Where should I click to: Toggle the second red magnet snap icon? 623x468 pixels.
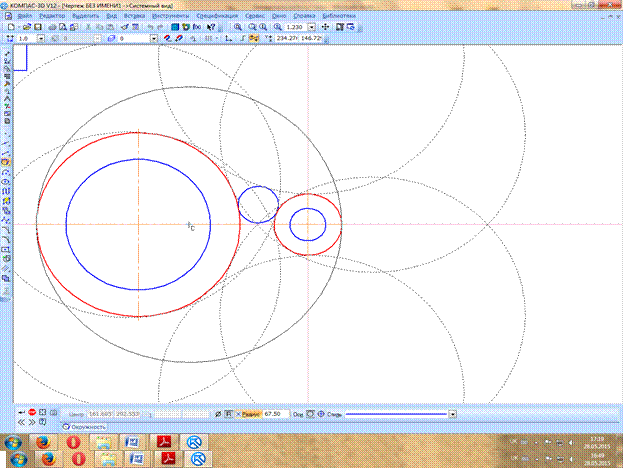tap(179, 39)
